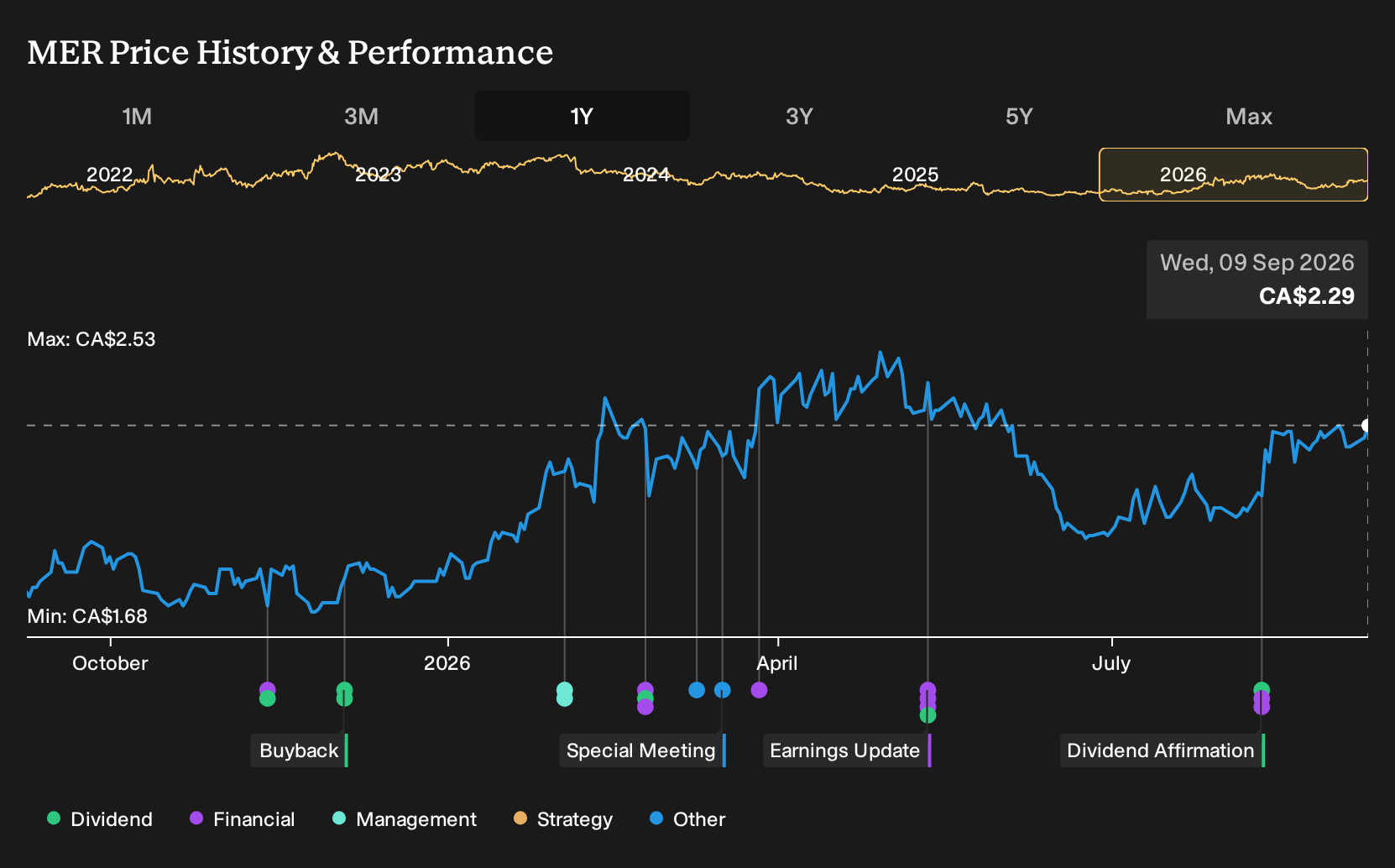Click top purple dot of Earnings Update stack
1395x868 pixels.
click(x=927, y=688)
